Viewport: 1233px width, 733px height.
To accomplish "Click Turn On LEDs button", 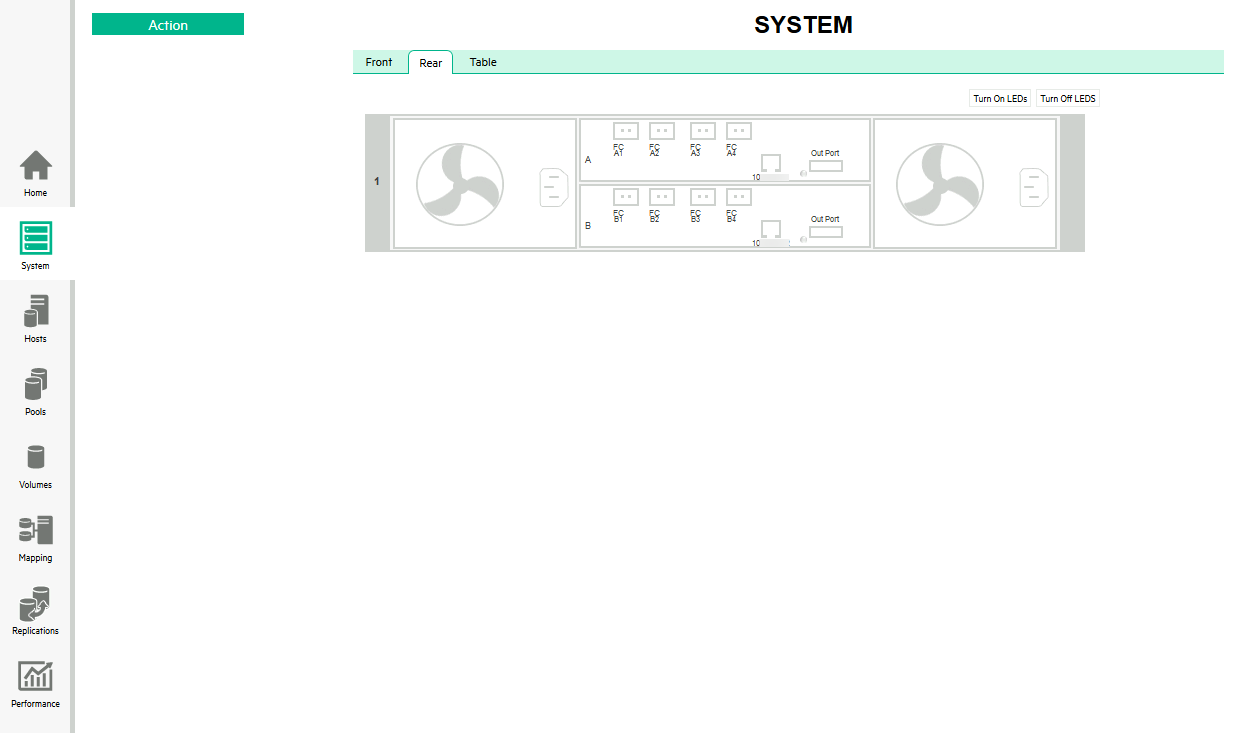I will pyautogui.click(x=1000, y=99).
